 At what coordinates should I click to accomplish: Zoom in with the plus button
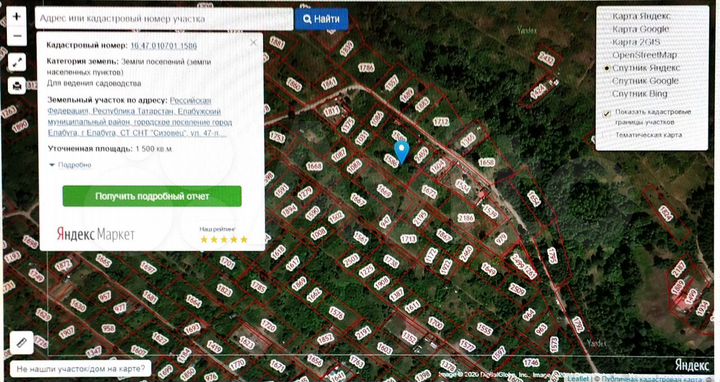(x=17, y=17)
